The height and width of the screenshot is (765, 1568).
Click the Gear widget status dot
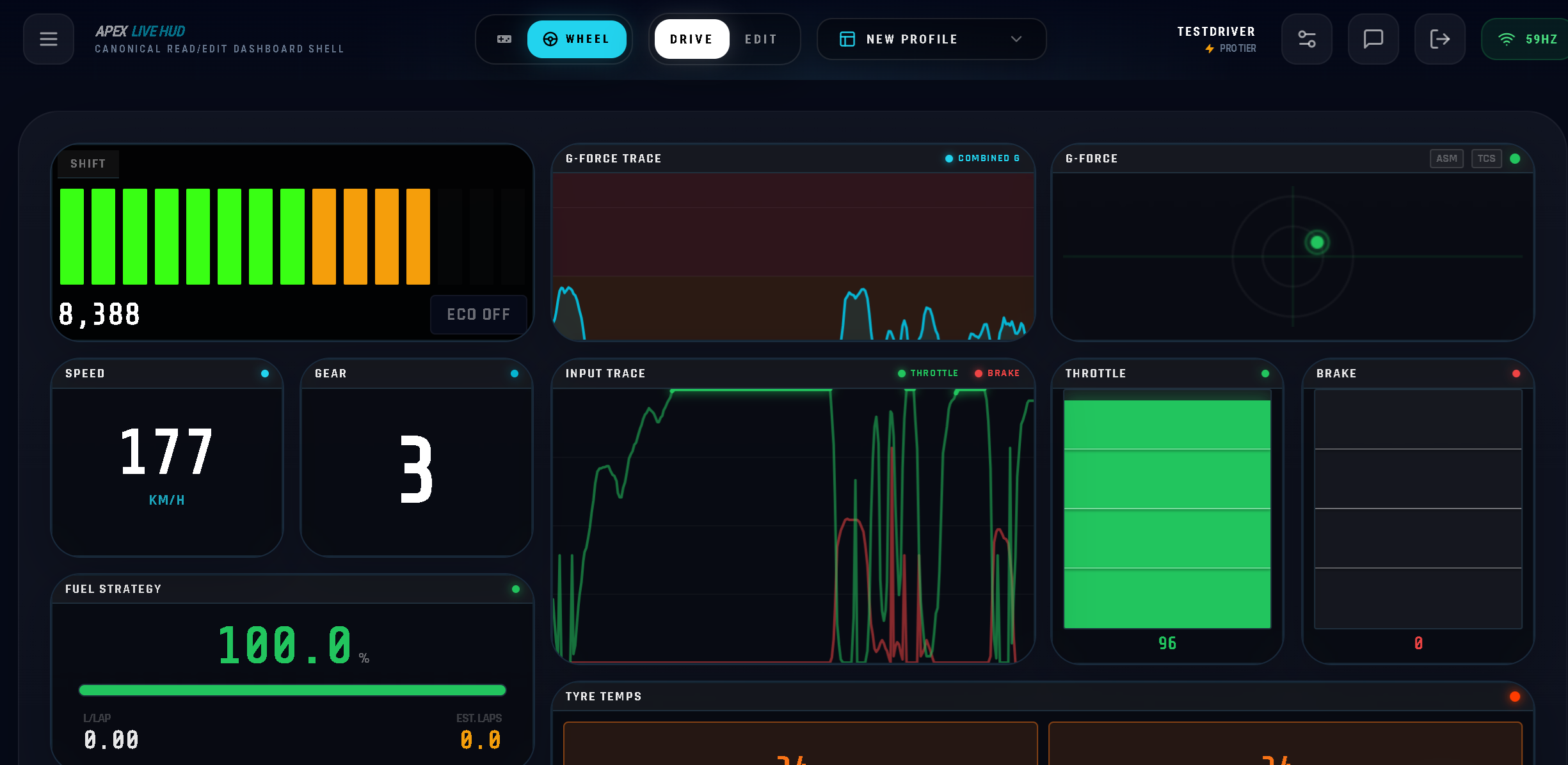[515, 374]
